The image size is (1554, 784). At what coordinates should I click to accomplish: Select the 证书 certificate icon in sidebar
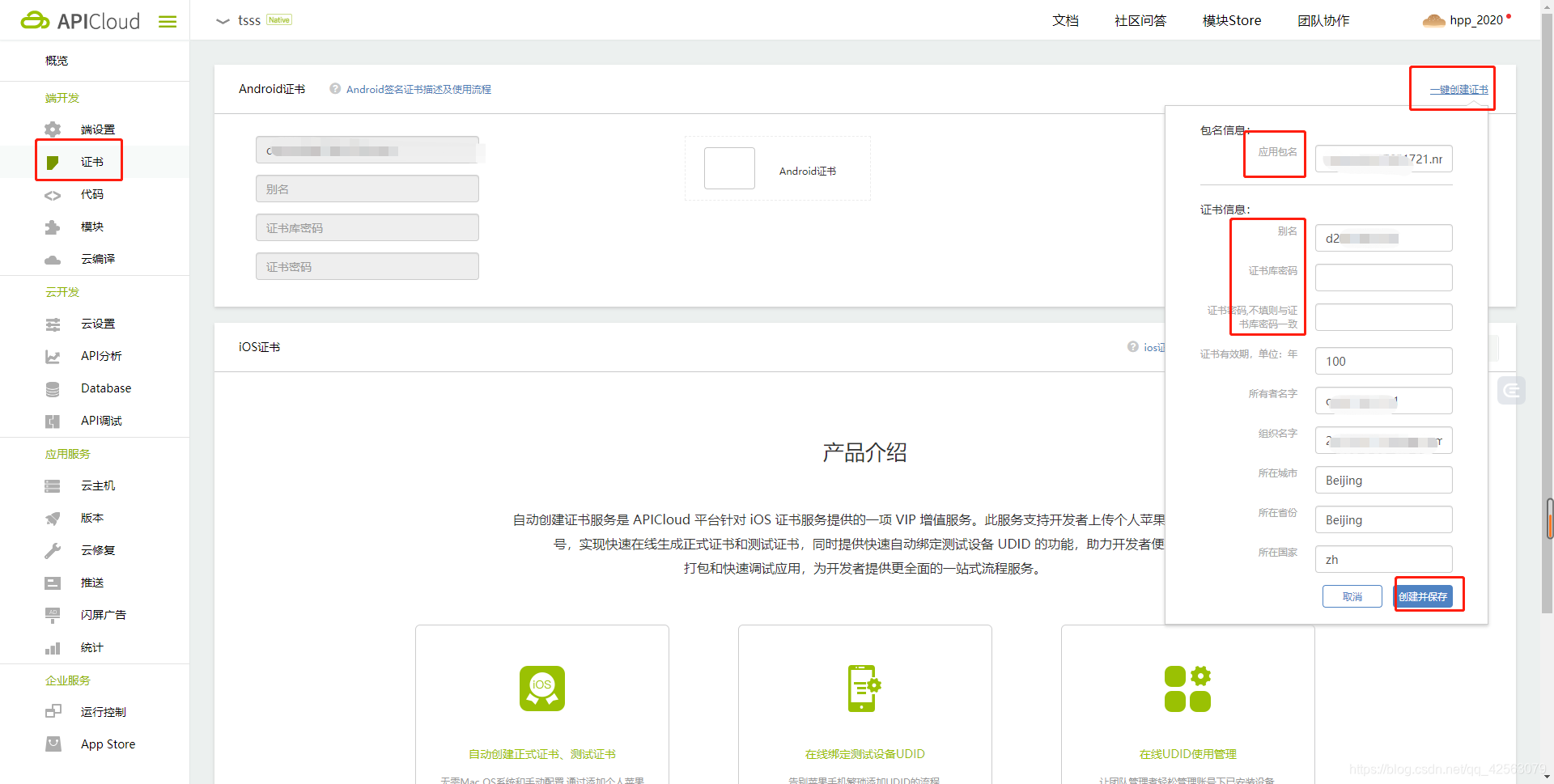53,163
